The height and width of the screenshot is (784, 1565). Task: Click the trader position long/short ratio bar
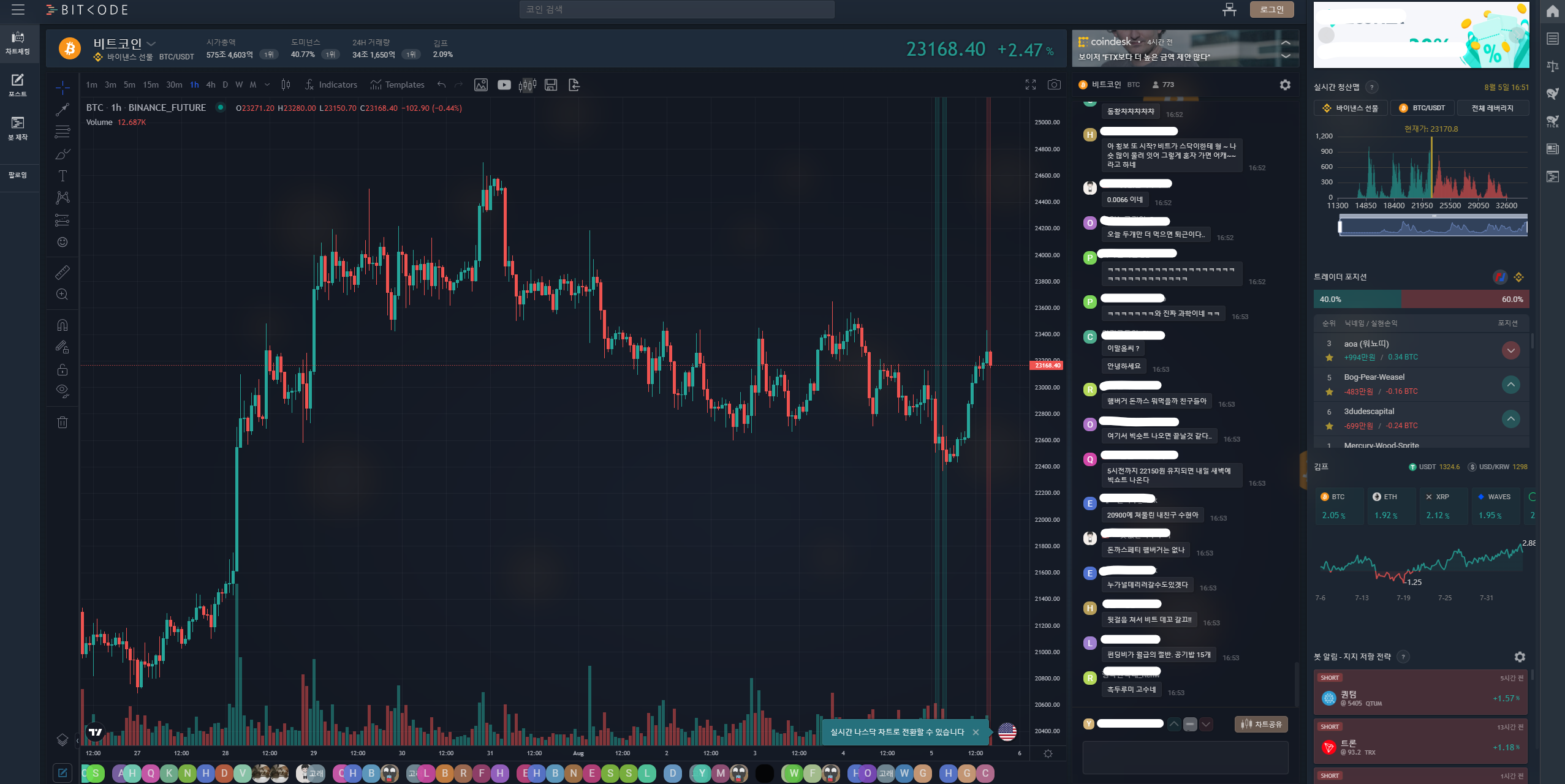coord(1421,300)
